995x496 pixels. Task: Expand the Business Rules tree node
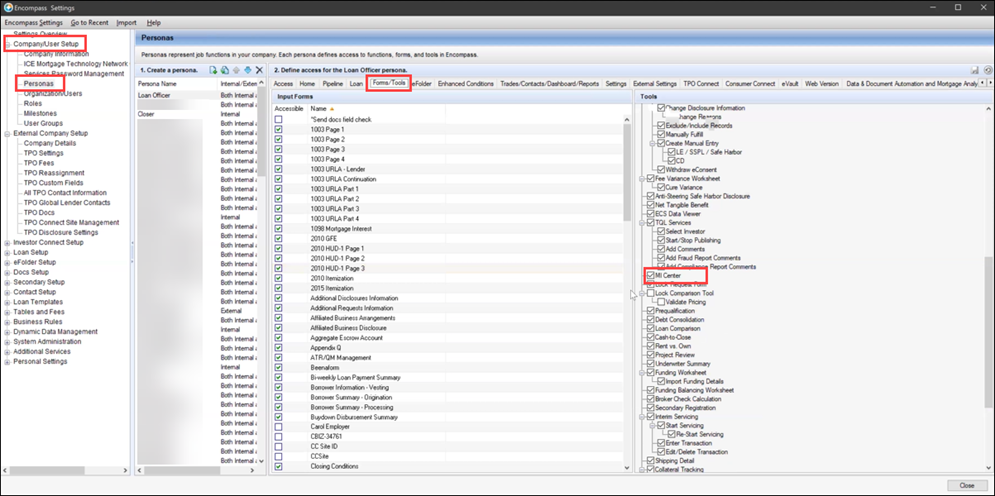(6, 323)
